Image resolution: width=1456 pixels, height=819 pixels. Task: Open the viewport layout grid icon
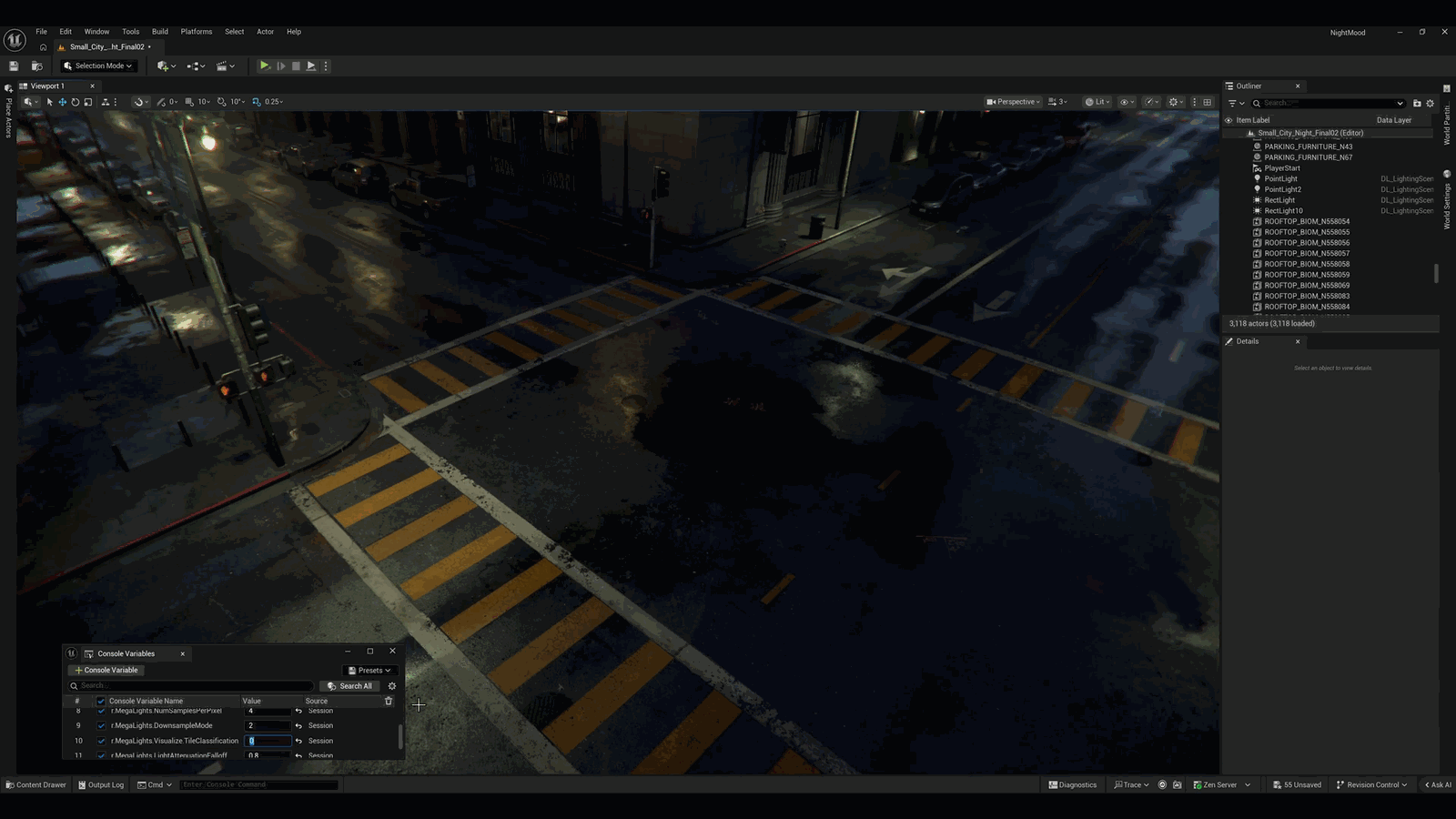click(1208, 102)
